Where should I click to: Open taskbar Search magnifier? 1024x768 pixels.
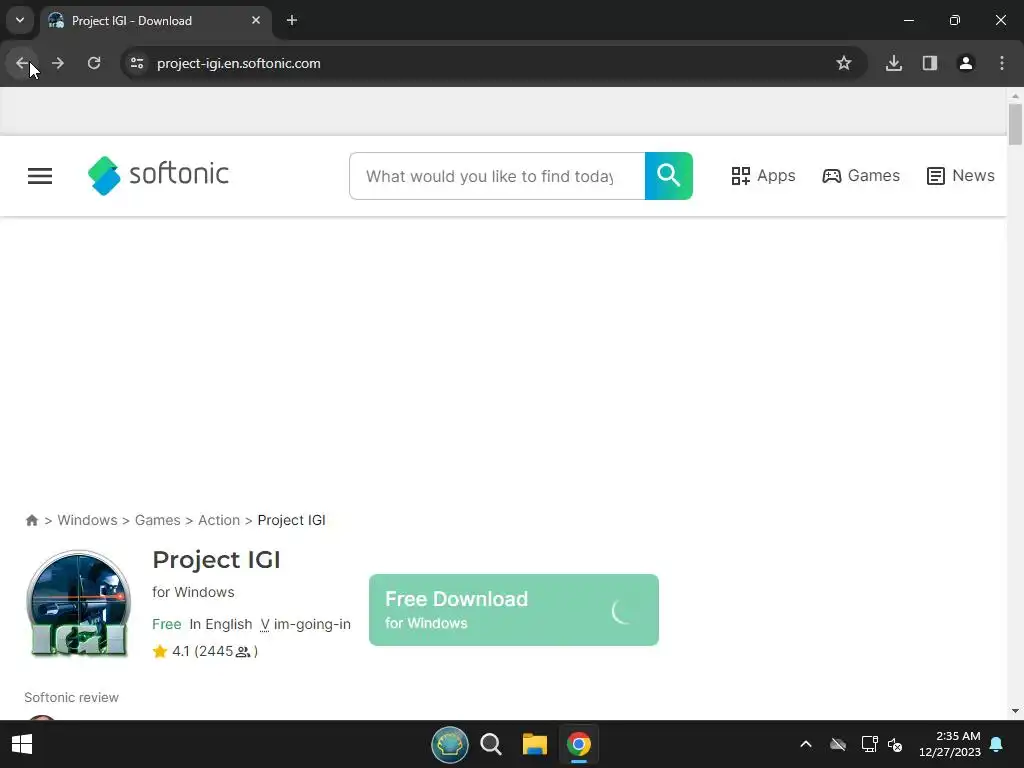coord(491,744)
